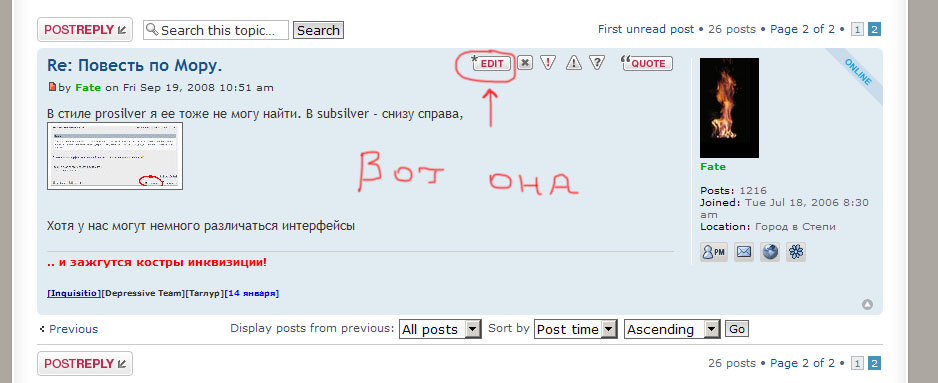The width and height of the screenshot is (938, 383).
Task: Click the posts count text at top
Action: [732, 29]
